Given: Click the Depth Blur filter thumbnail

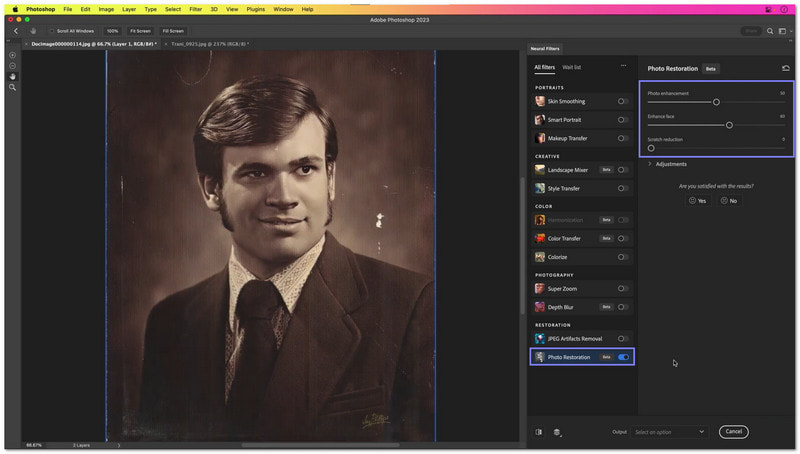Looking at the screenshot, I should coord(540,307).
